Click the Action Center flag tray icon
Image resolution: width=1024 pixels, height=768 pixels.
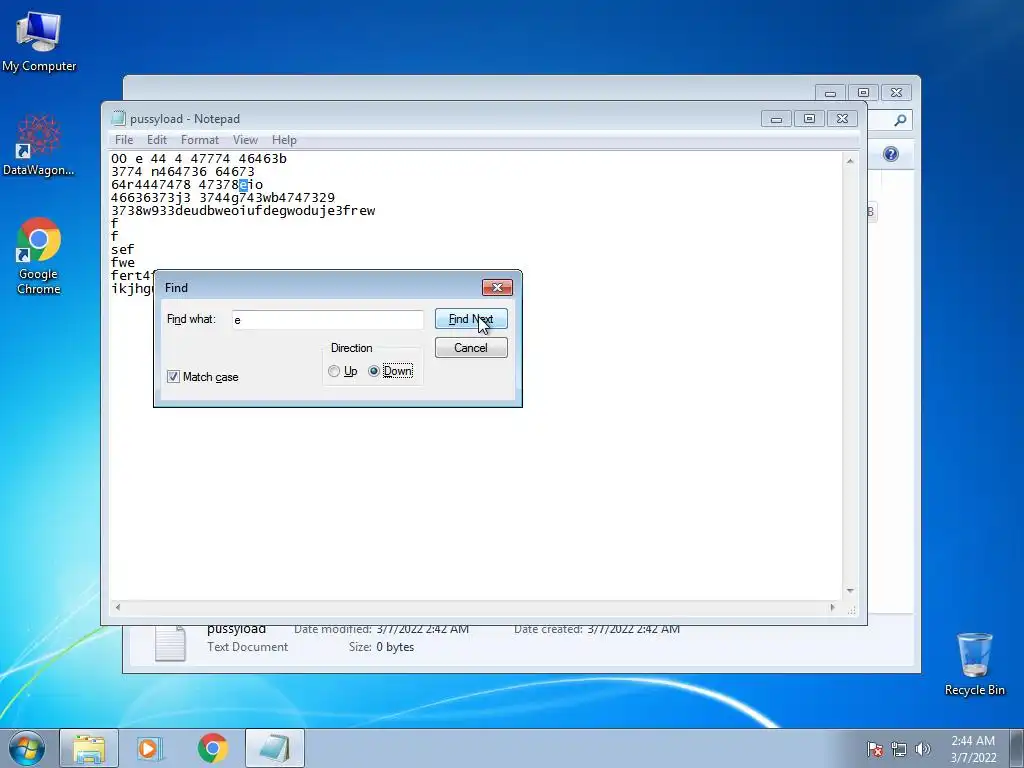tap(874, 749)
